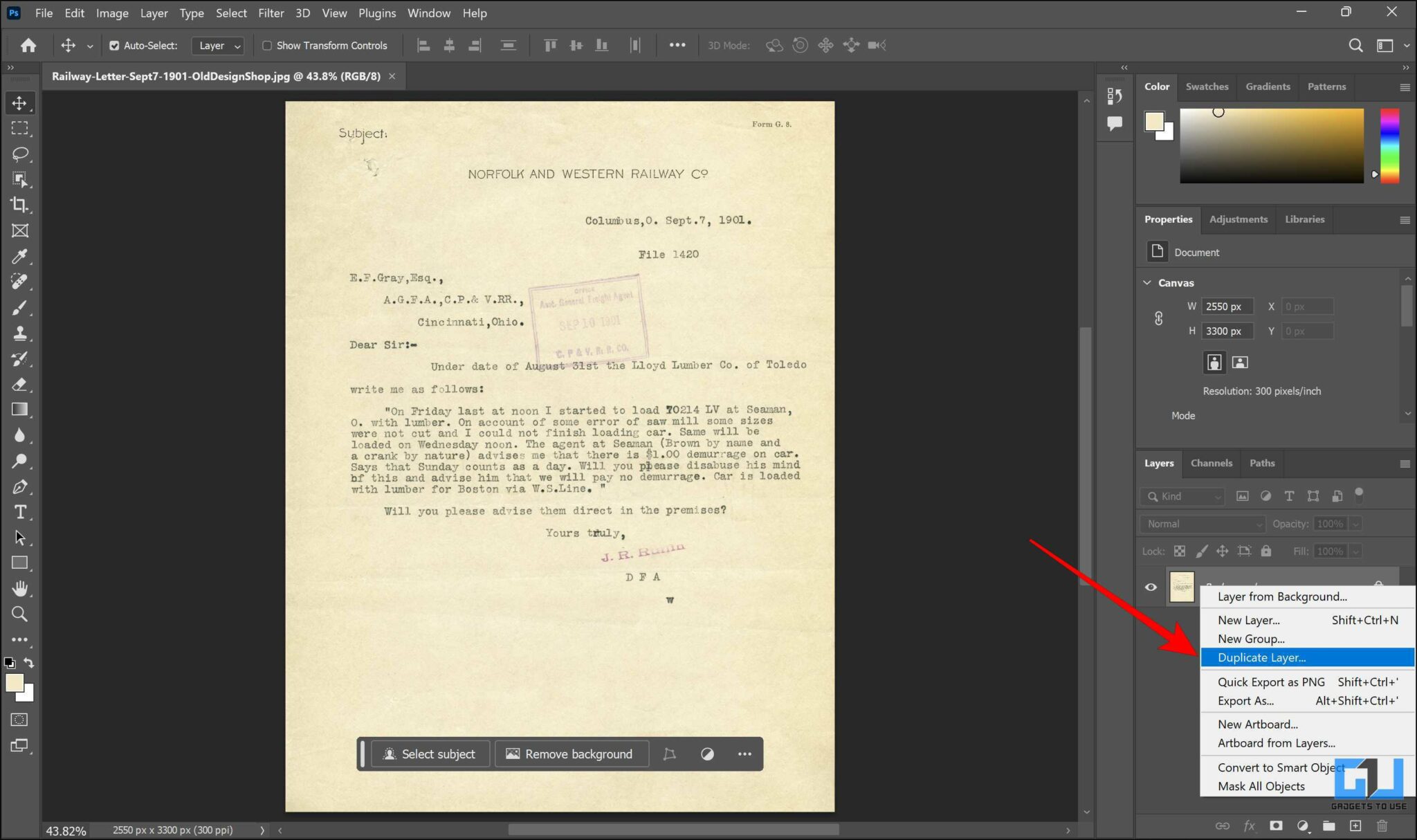This screenshot has height=840, width=1417.
Task: Select the Lasso tool
Action: tap(20, 154)
